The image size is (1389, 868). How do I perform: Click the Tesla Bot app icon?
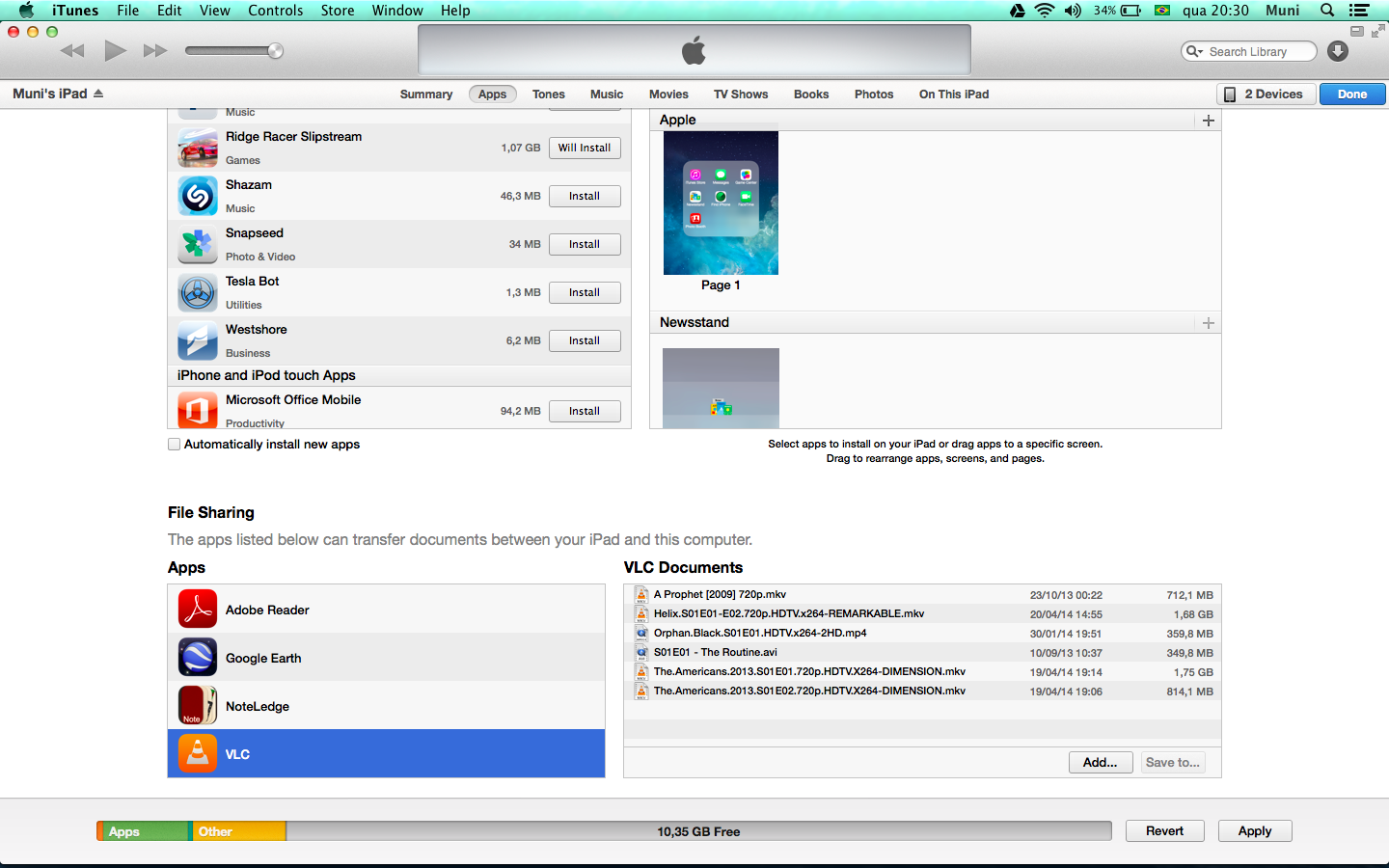198,292
